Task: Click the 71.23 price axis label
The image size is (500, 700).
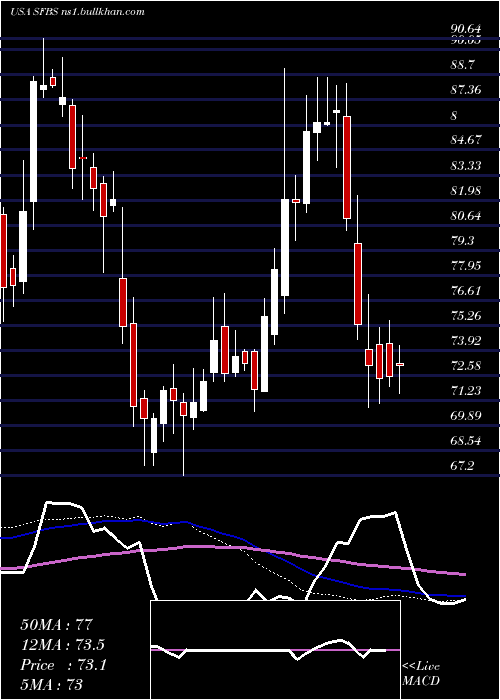Action: 466,390
